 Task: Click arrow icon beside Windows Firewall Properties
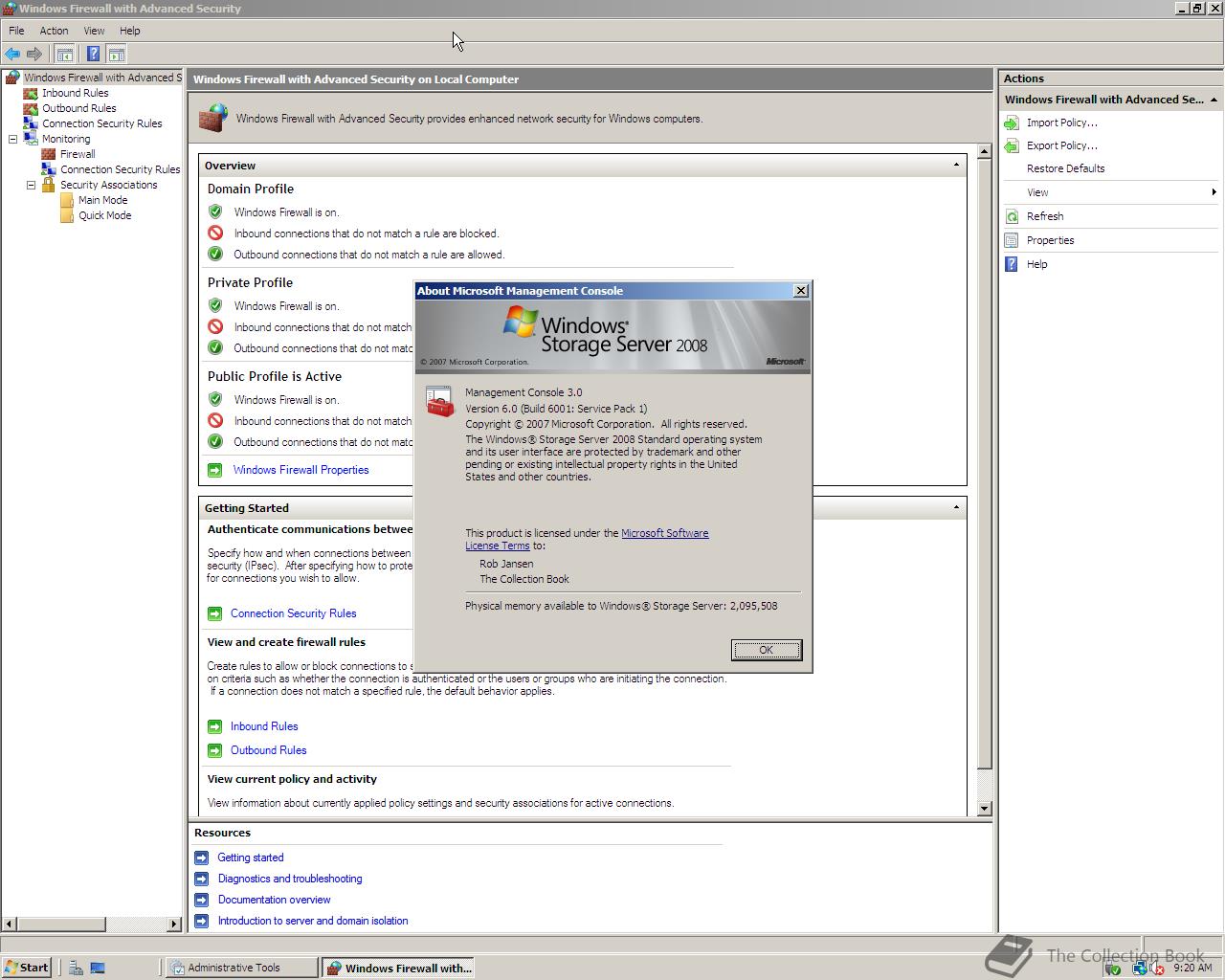(215, 470)
